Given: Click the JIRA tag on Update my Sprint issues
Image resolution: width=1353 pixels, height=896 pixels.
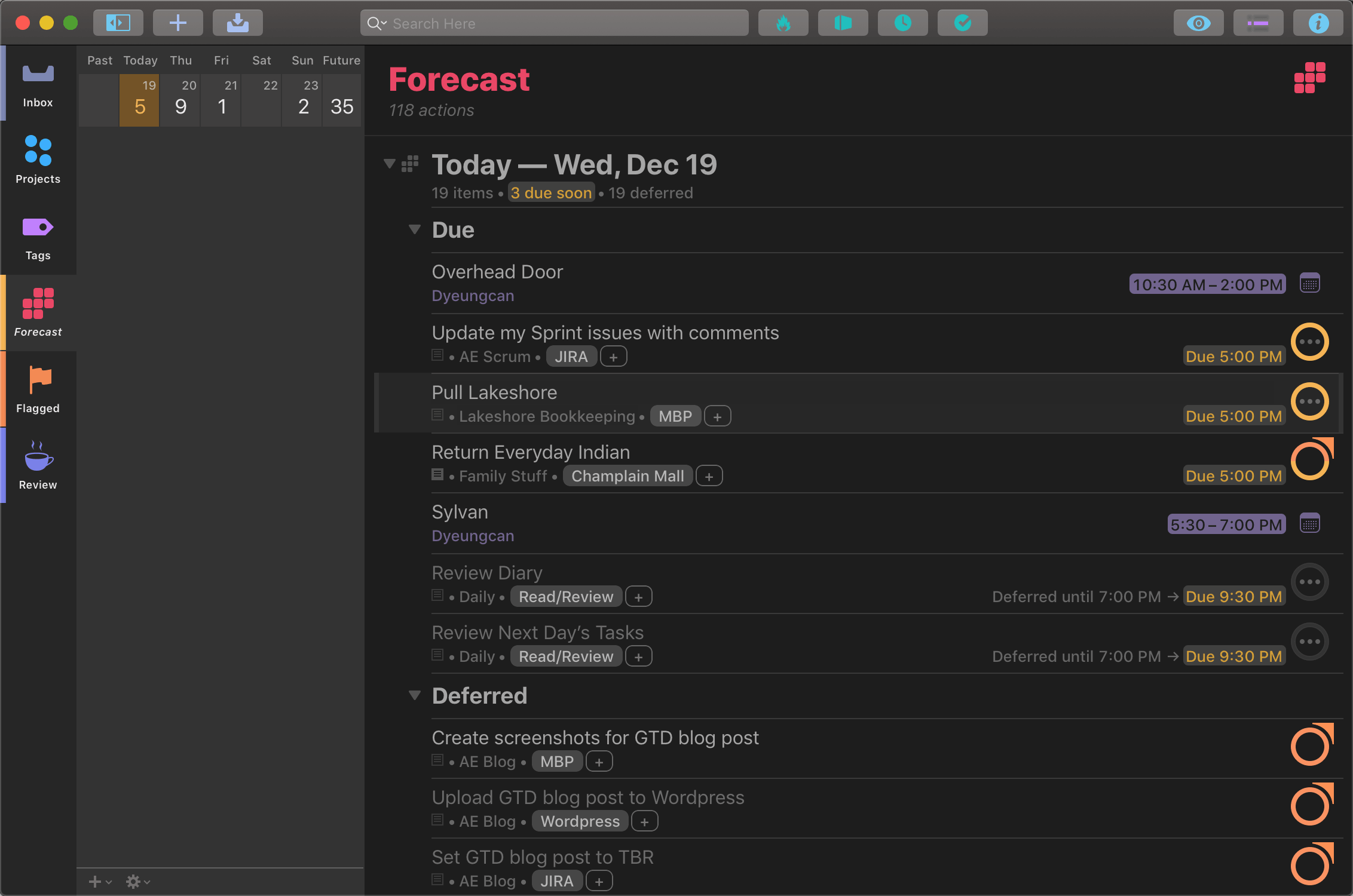Looking at the screenshot, I should point(571,357).
